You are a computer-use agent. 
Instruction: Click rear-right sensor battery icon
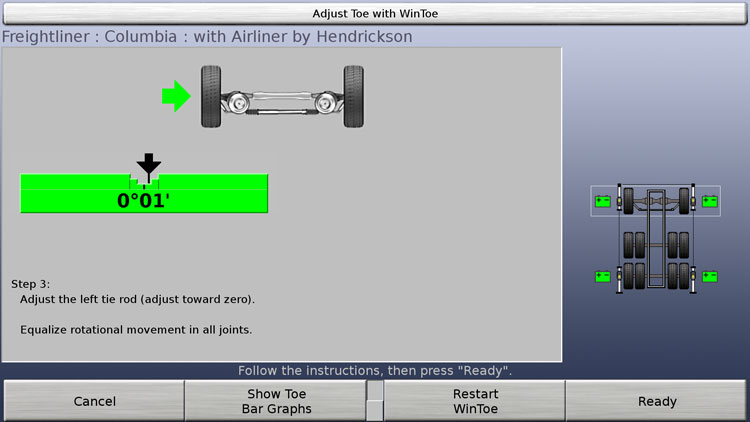pyautogui.click(x=710, y=276)
